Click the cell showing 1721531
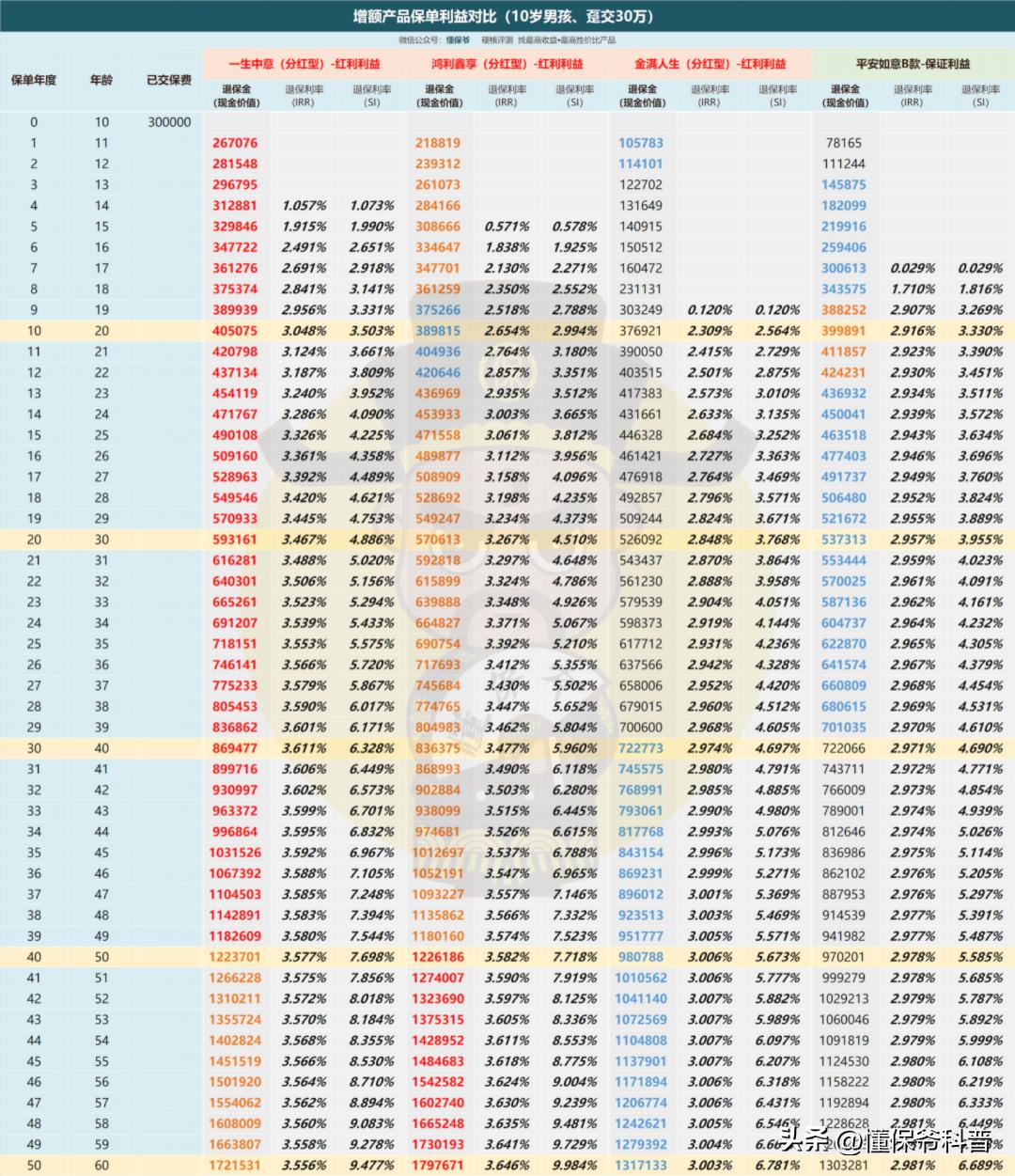 coord(235,1165)
